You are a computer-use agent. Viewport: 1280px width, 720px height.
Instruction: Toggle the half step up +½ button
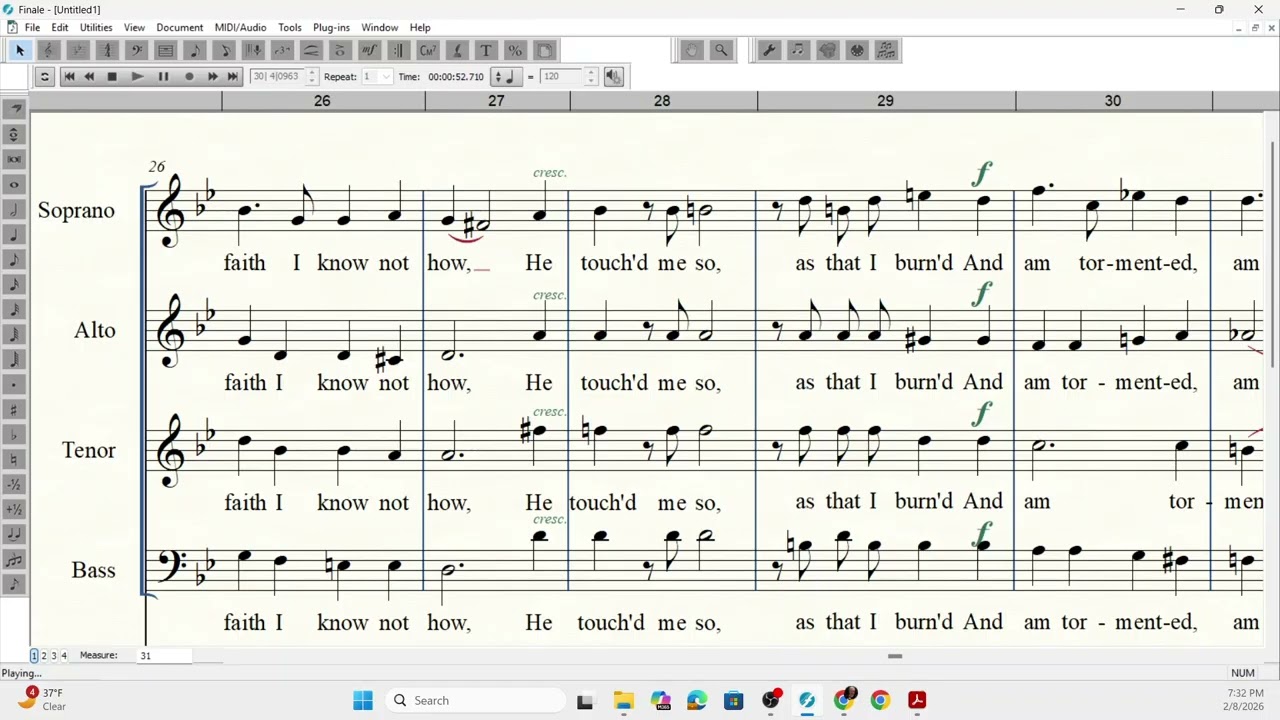[14, 509]
